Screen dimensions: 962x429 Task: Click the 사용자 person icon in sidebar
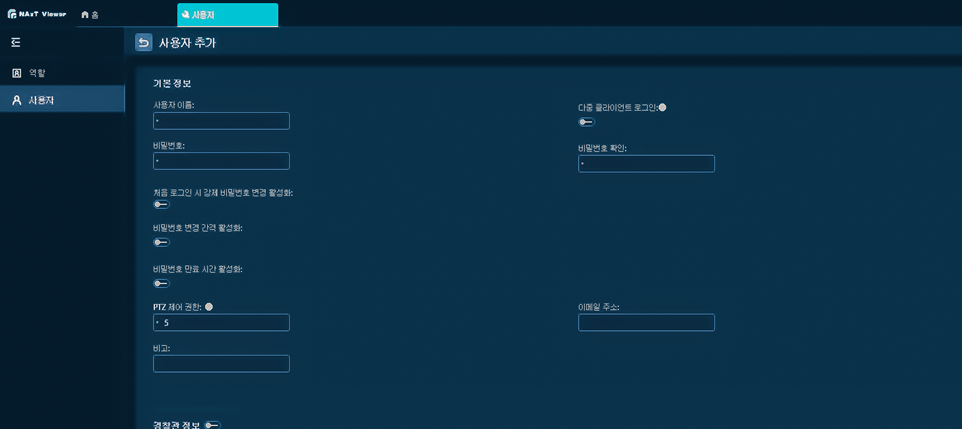click(x=16, y=100)
